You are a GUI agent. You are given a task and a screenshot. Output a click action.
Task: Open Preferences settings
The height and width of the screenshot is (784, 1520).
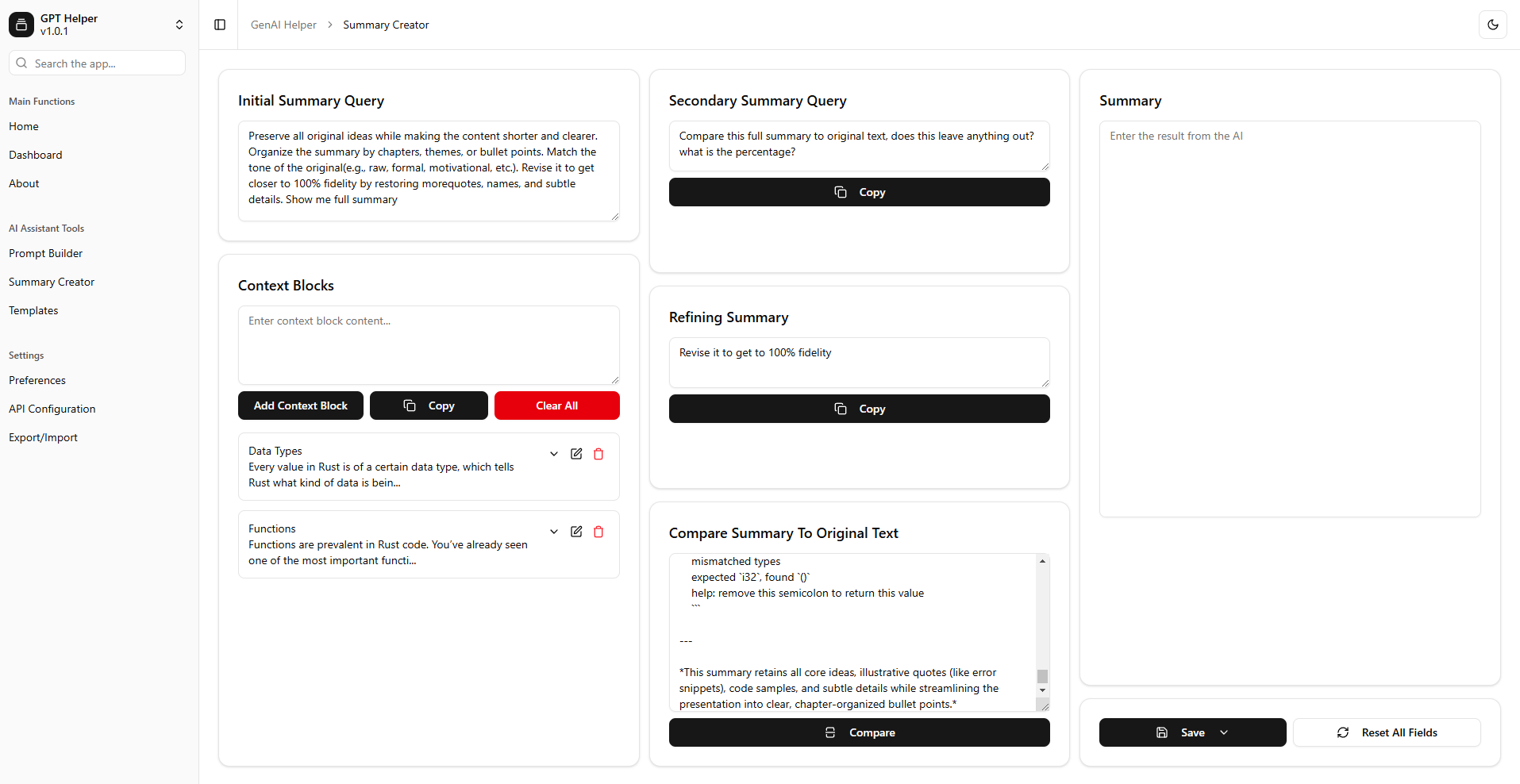pyautogui.click(x=37, y=380)
